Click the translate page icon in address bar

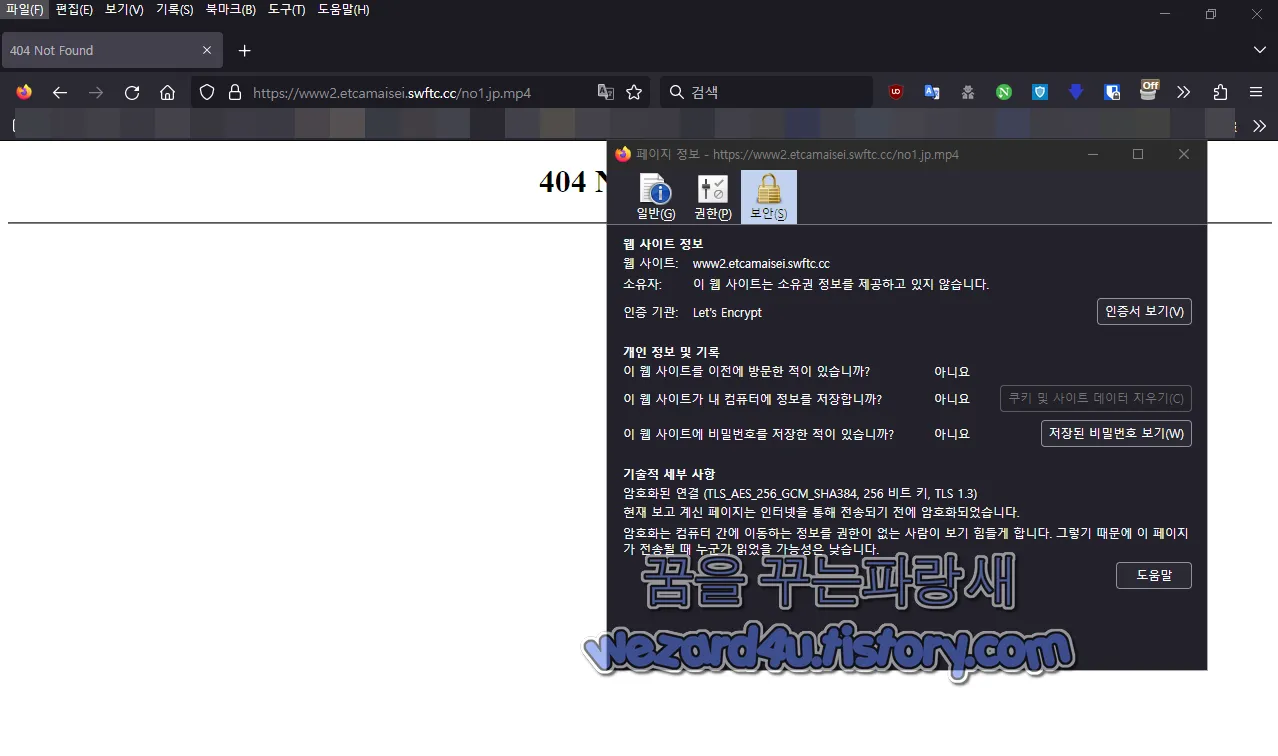(x=605, y=92)
